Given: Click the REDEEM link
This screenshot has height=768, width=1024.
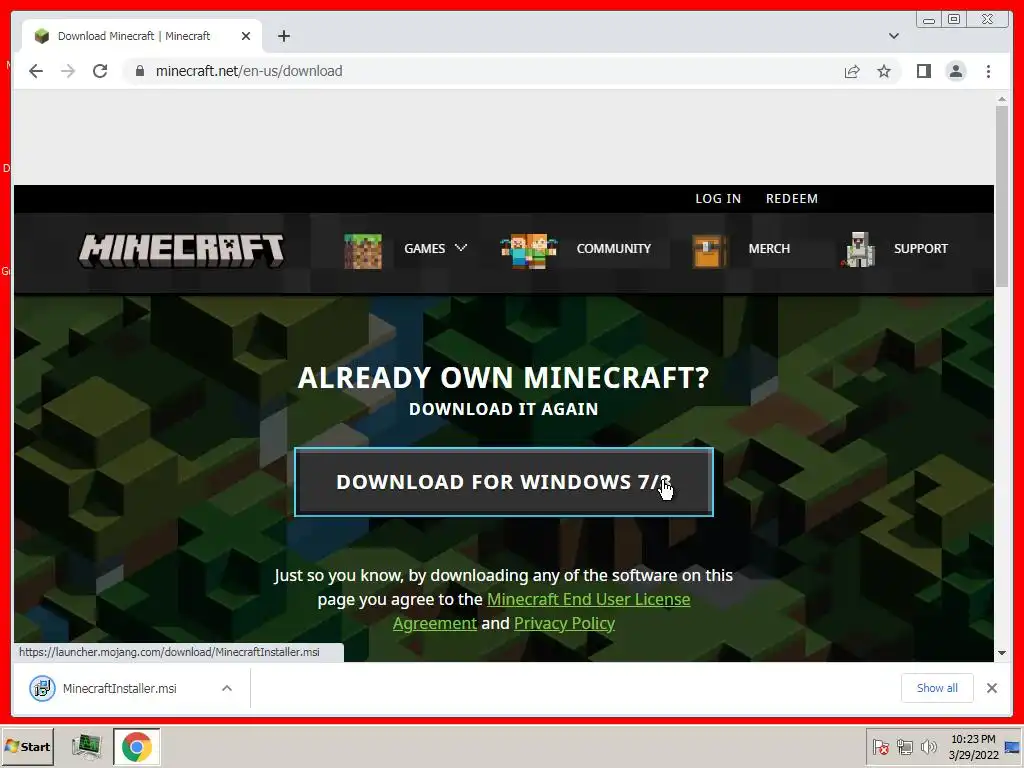Looking at the screenshot, I should click(792, 199).
